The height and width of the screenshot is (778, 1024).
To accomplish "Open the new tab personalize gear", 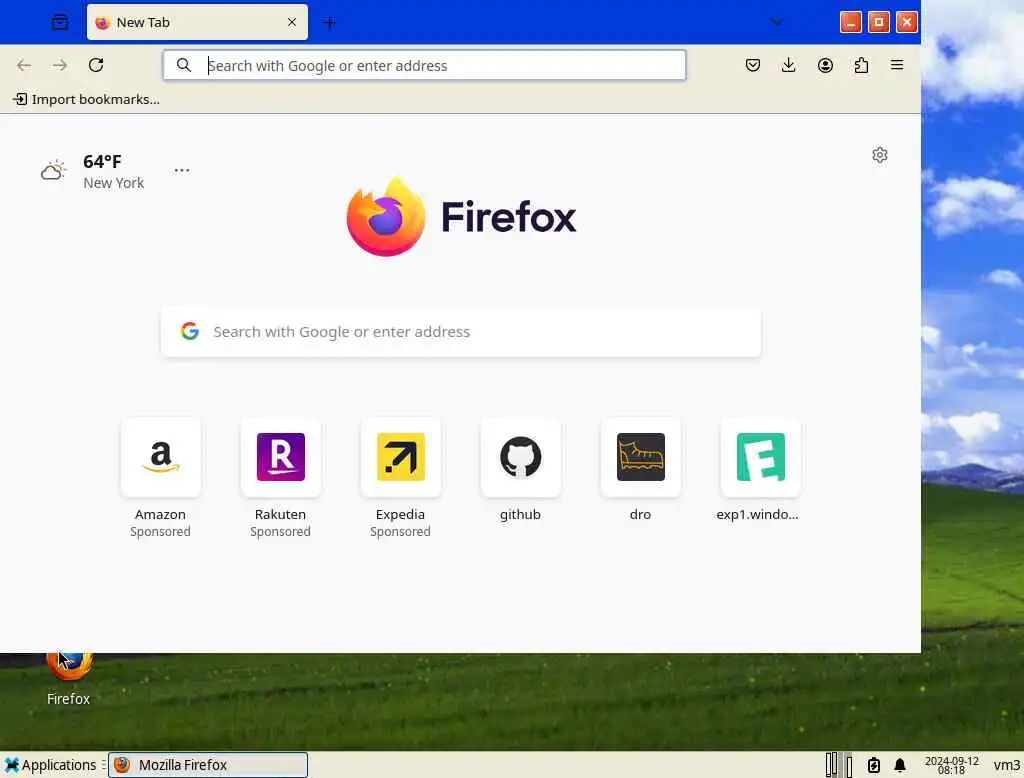I will click(x=880, y=155).
